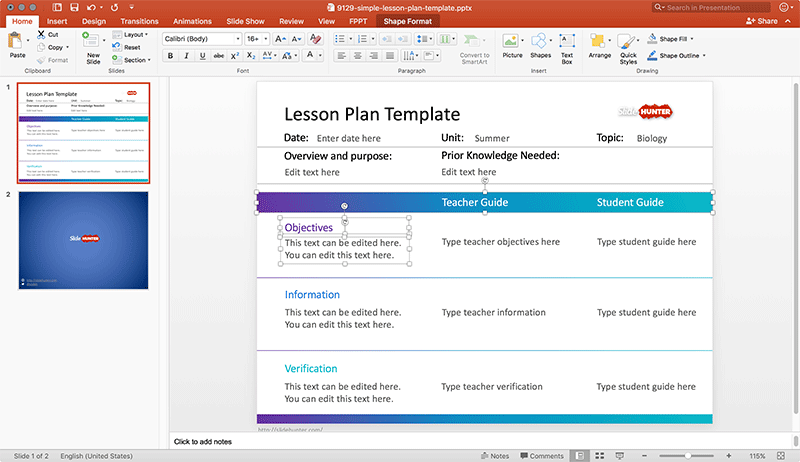
Task: Zoom out with the minus button
Action: coord(644,455)
